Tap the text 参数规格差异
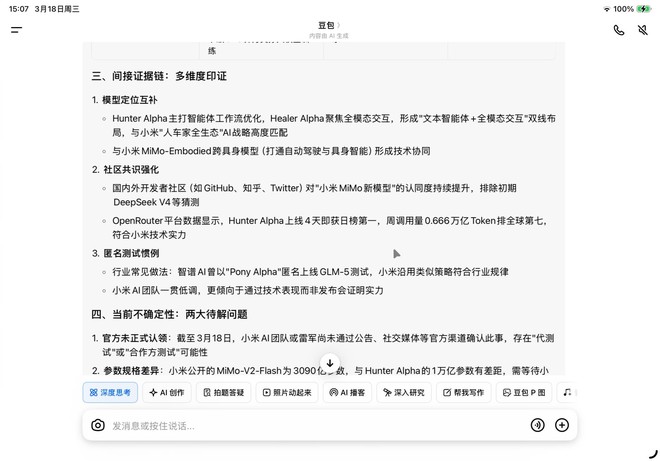Image resolution: width=660 pixels, height=461 pixels. tap(131, 371)
